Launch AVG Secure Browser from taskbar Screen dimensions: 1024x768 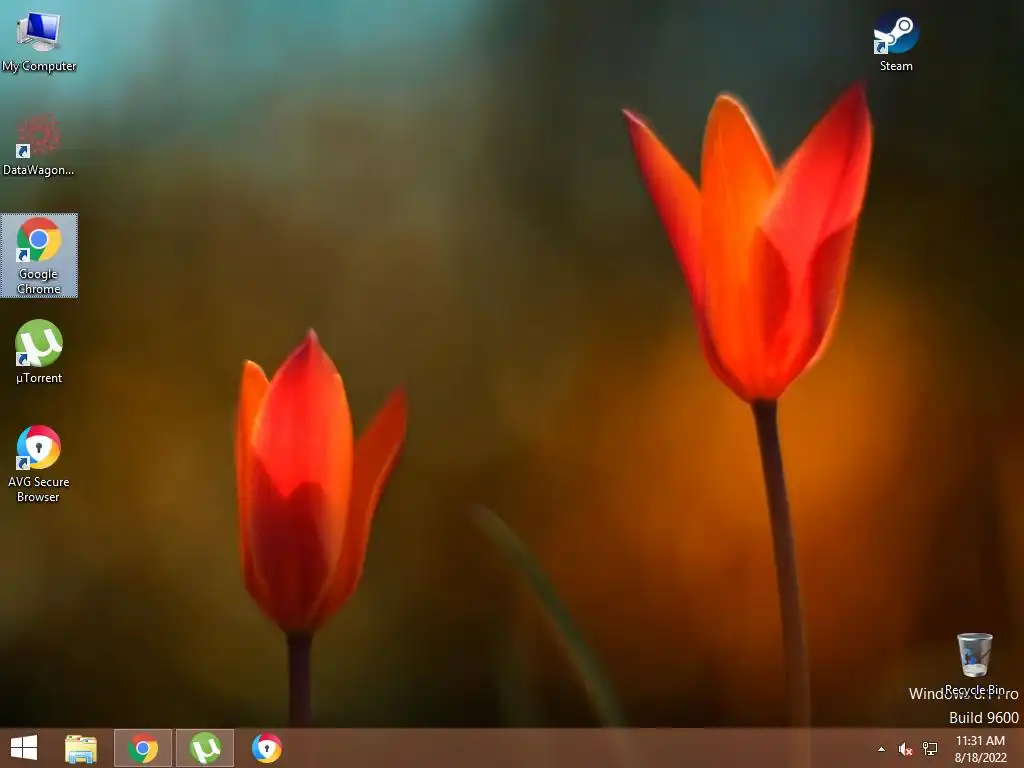(266, 748)
